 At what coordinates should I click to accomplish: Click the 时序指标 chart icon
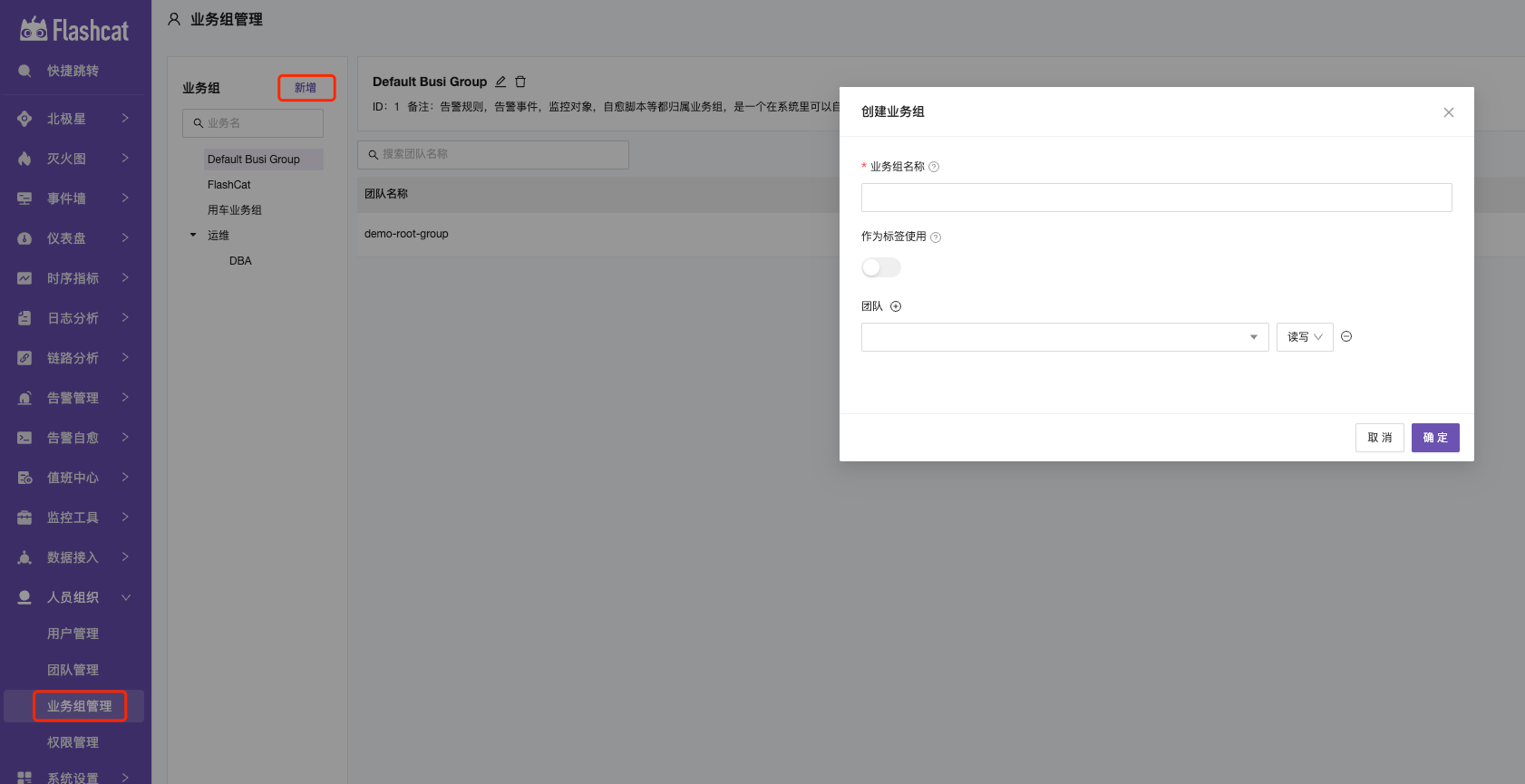(24, 278)
